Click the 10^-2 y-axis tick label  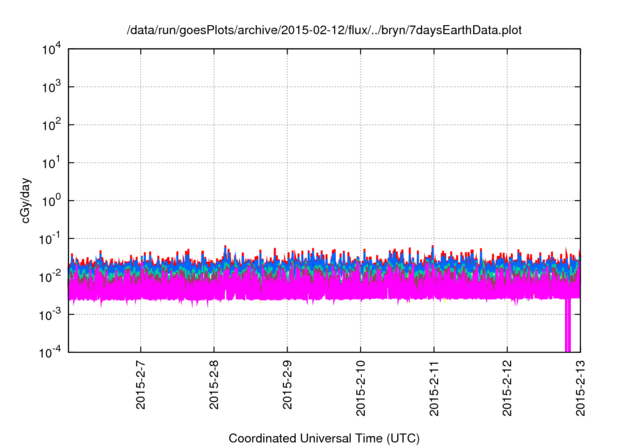(50, 277)
